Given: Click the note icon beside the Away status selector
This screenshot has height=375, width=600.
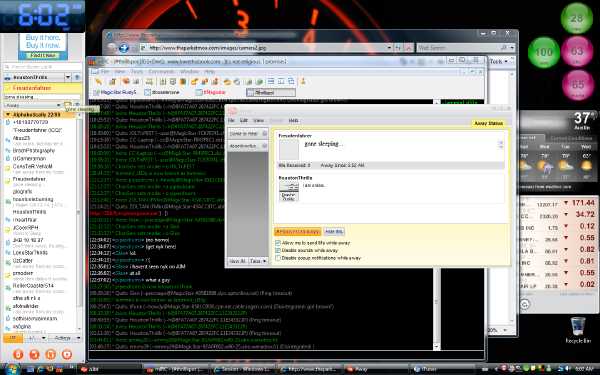Looking at the screenshot, I should pyautogui.click(x=67, y=104).
